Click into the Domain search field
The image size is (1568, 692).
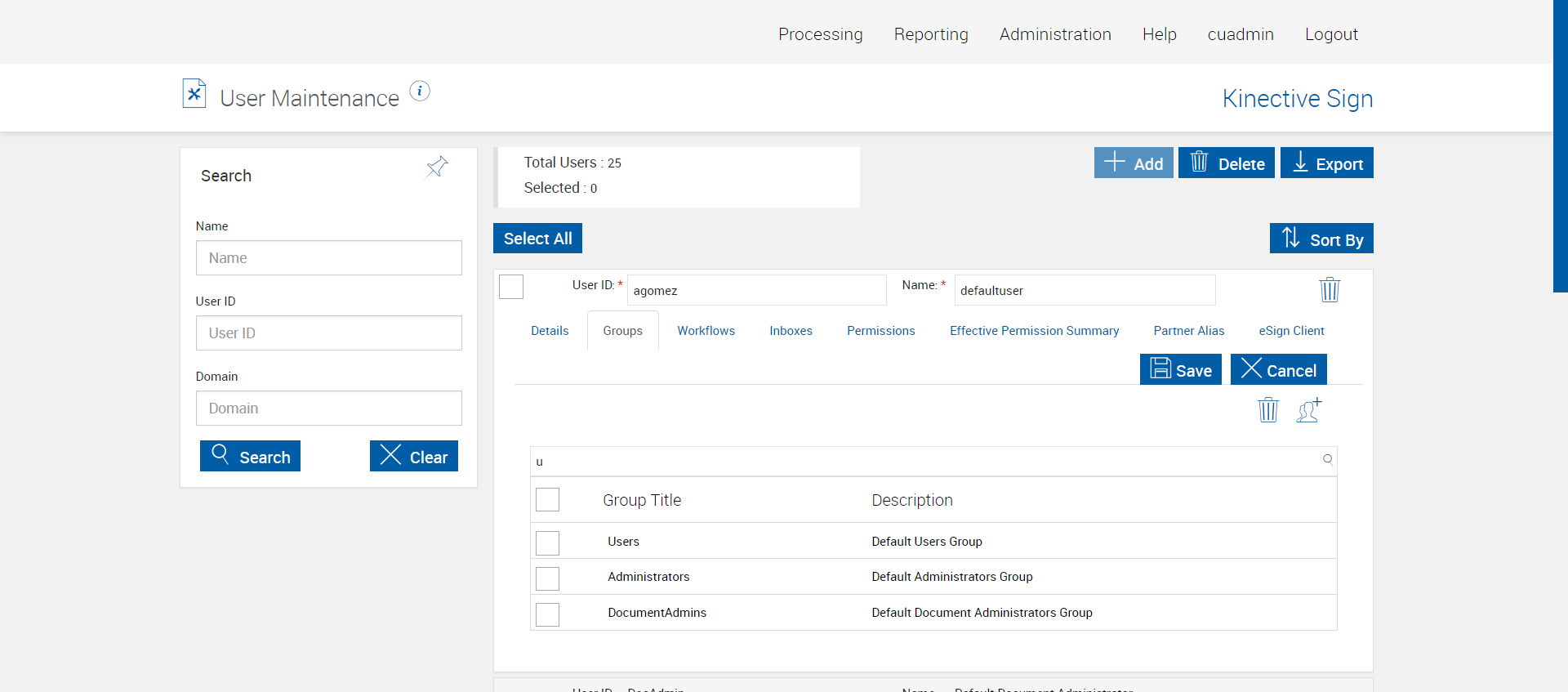[328, 408]
